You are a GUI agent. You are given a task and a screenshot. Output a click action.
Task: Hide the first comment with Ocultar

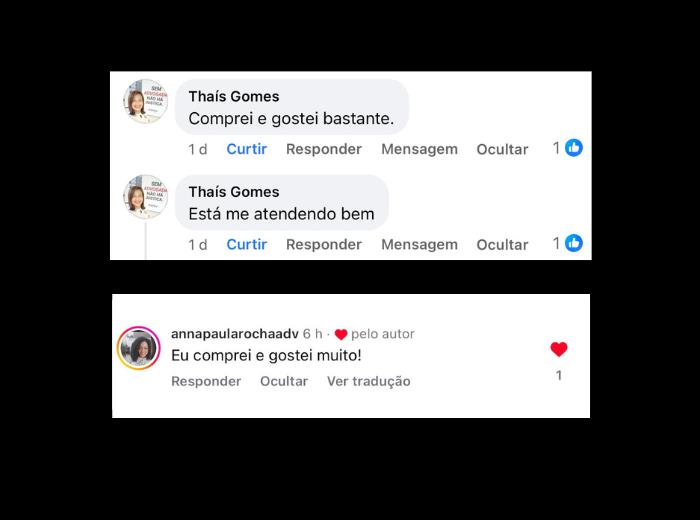tap(502, 149)
